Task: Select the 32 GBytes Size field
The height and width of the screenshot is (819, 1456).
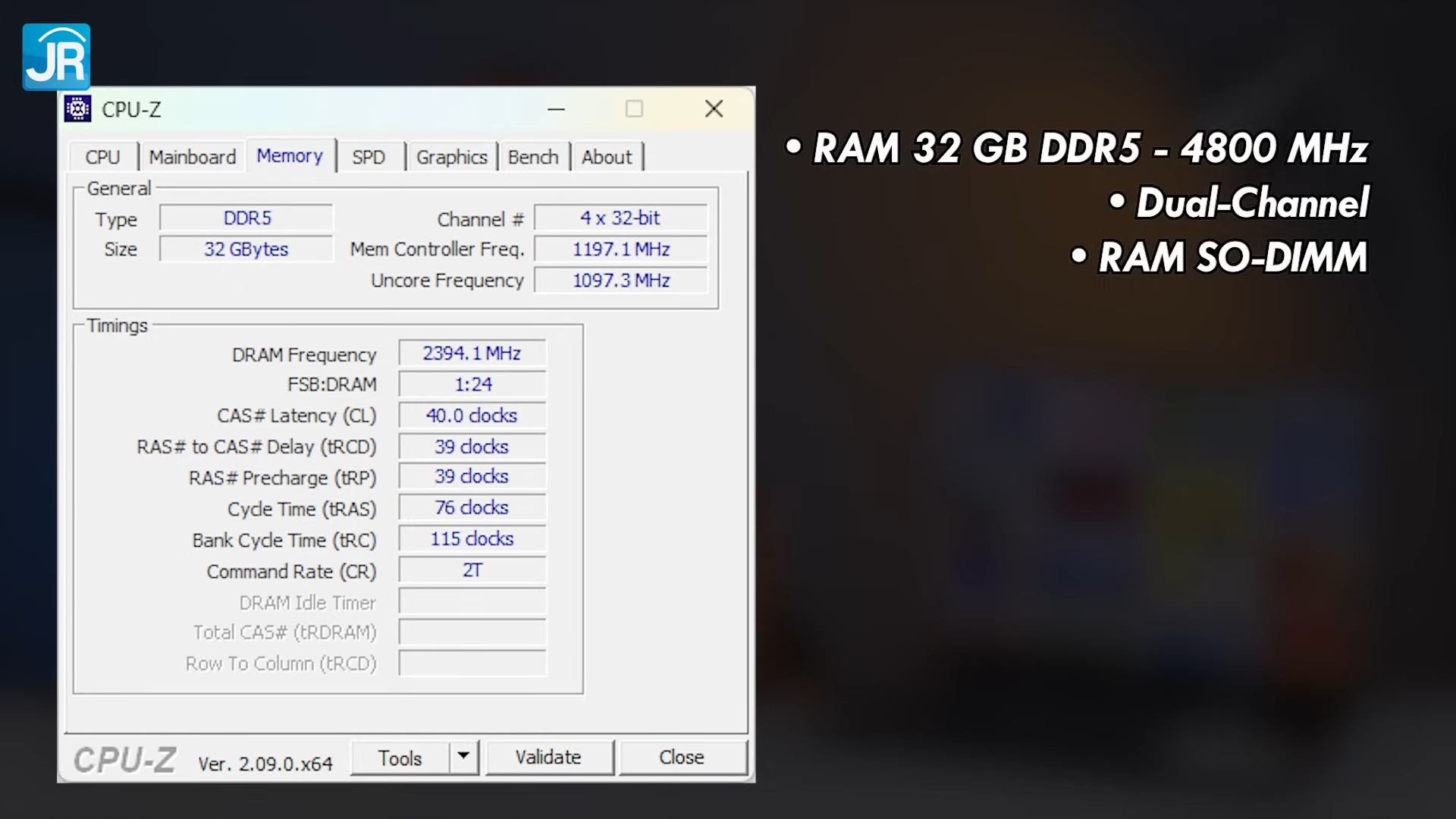Action: pos(246,249)
